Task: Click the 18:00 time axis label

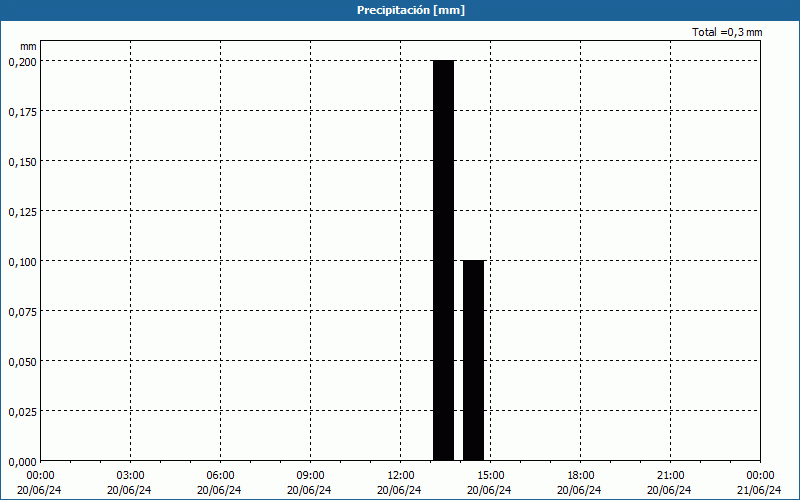Action: [x=581, y=476]
